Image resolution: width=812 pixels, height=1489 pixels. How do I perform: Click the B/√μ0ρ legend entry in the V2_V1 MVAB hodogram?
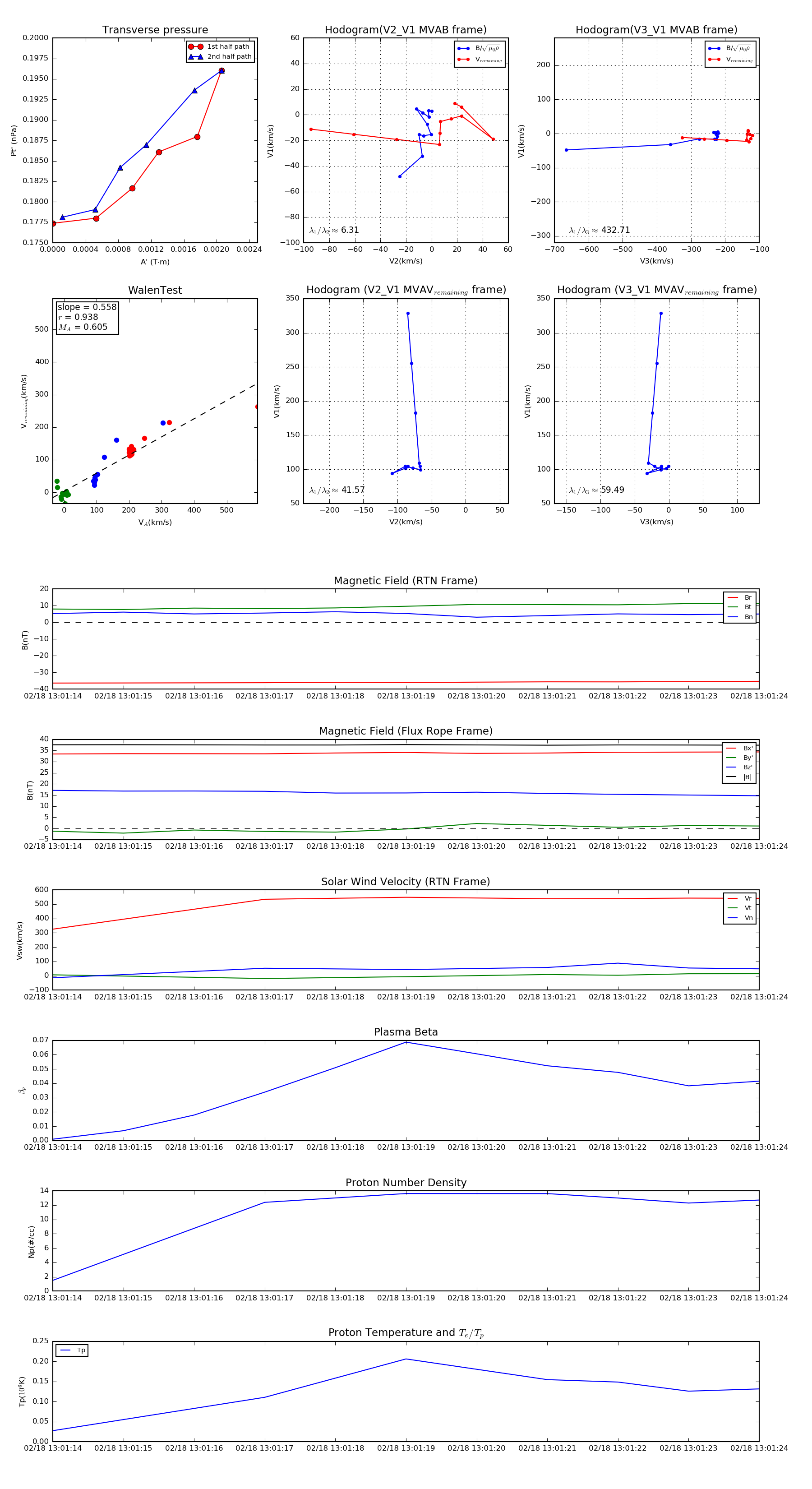tap(480, 49)
